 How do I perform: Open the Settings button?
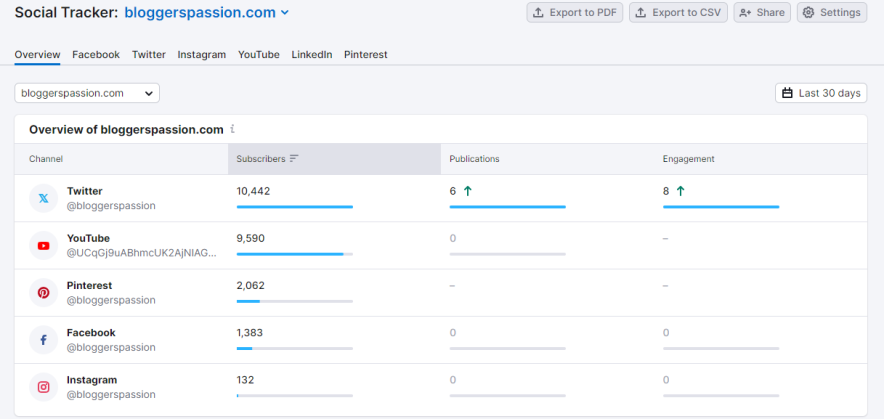click(832, 12)
